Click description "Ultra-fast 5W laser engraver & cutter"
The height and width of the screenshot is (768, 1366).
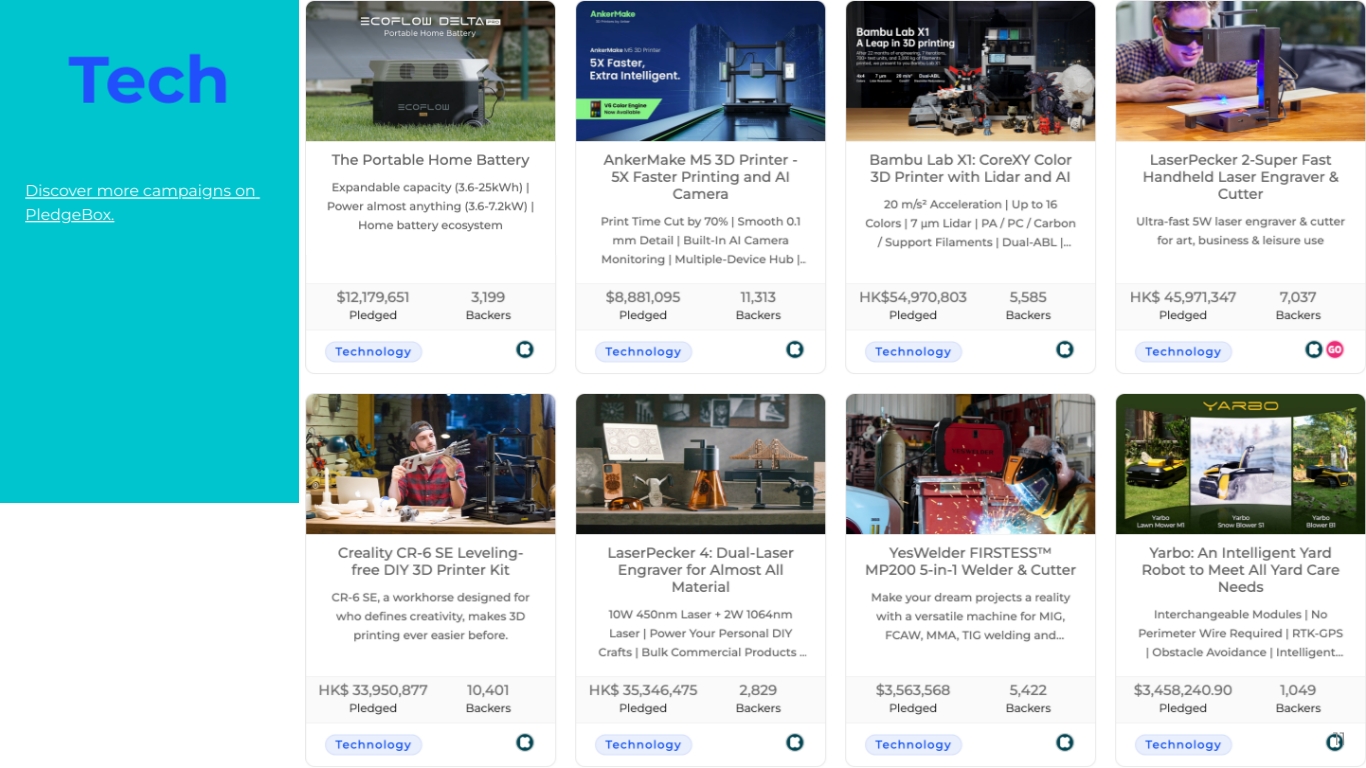coord(1241,231)
